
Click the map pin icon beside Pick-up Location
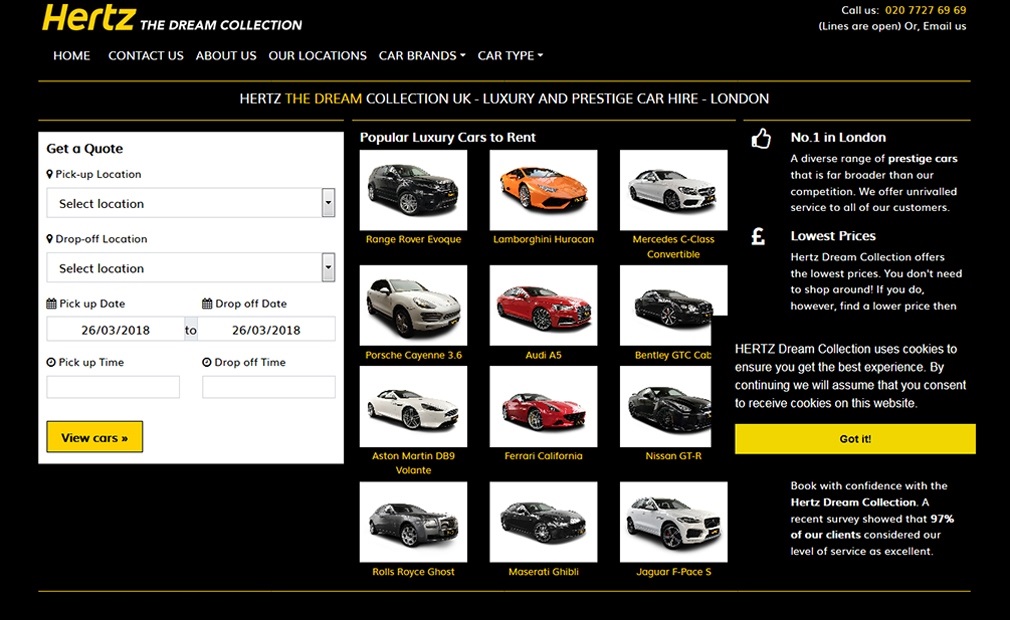pyautogui.click(x=50, y=174)
